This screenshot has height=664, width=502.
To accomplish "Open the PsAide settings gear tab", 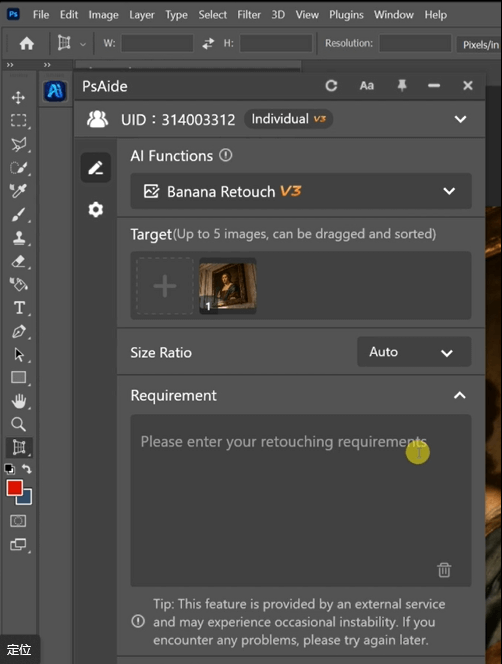I will pos(96,209).
